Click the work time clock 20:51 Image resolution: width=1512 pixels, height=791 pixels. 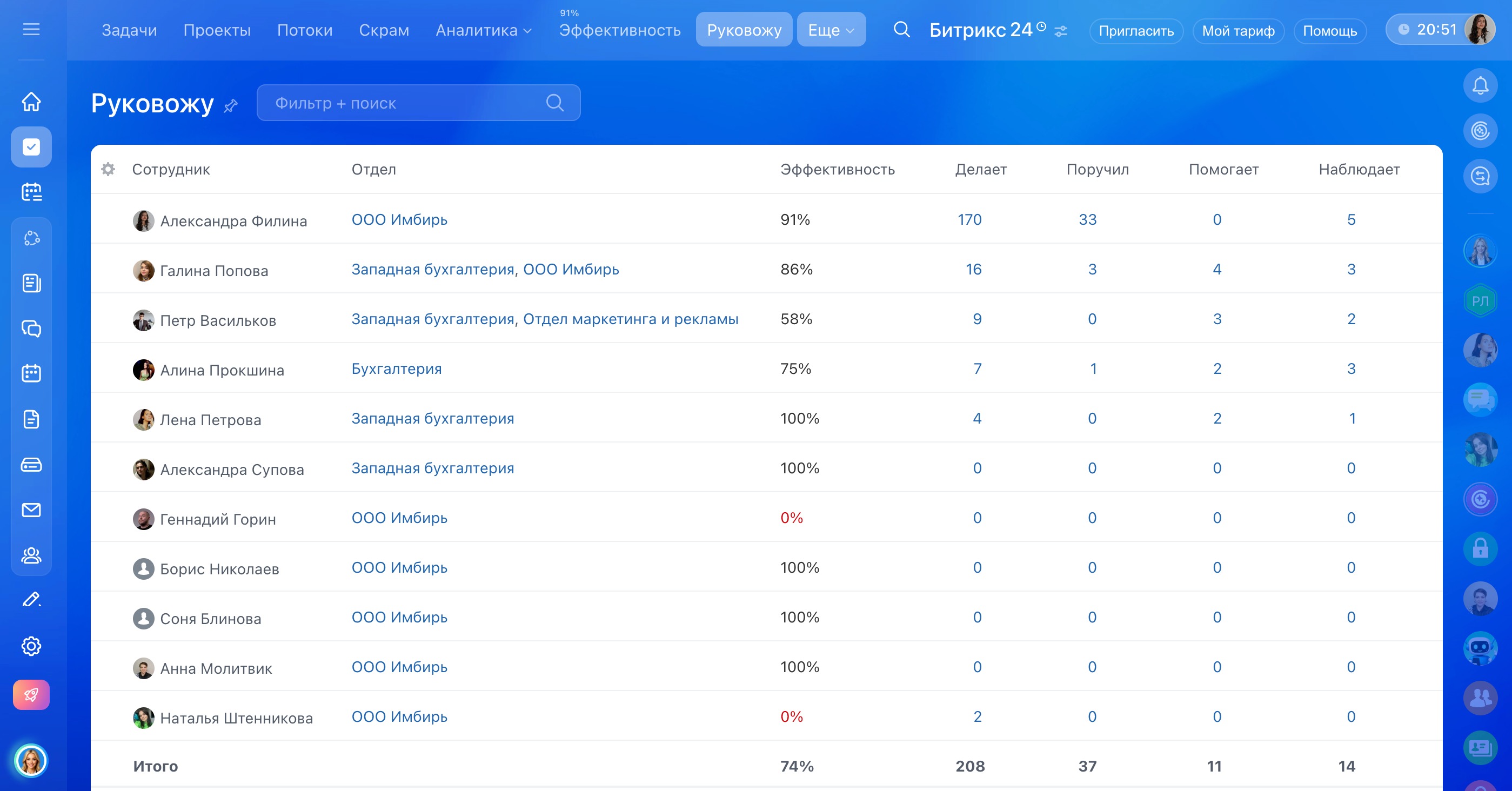(x=1429, y=29)
